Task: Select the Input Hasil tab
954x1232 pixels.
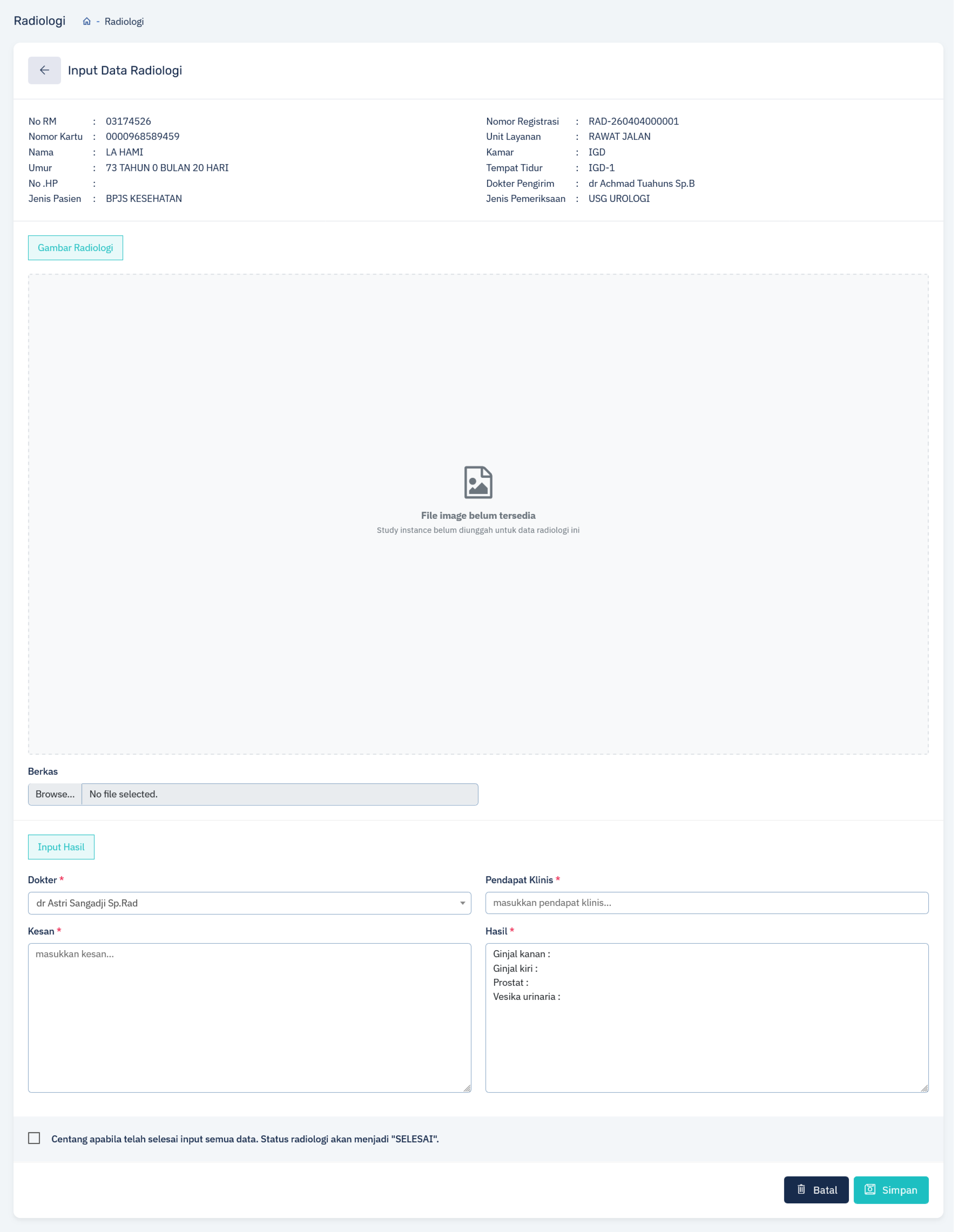Action: click(x=61, y=847)
